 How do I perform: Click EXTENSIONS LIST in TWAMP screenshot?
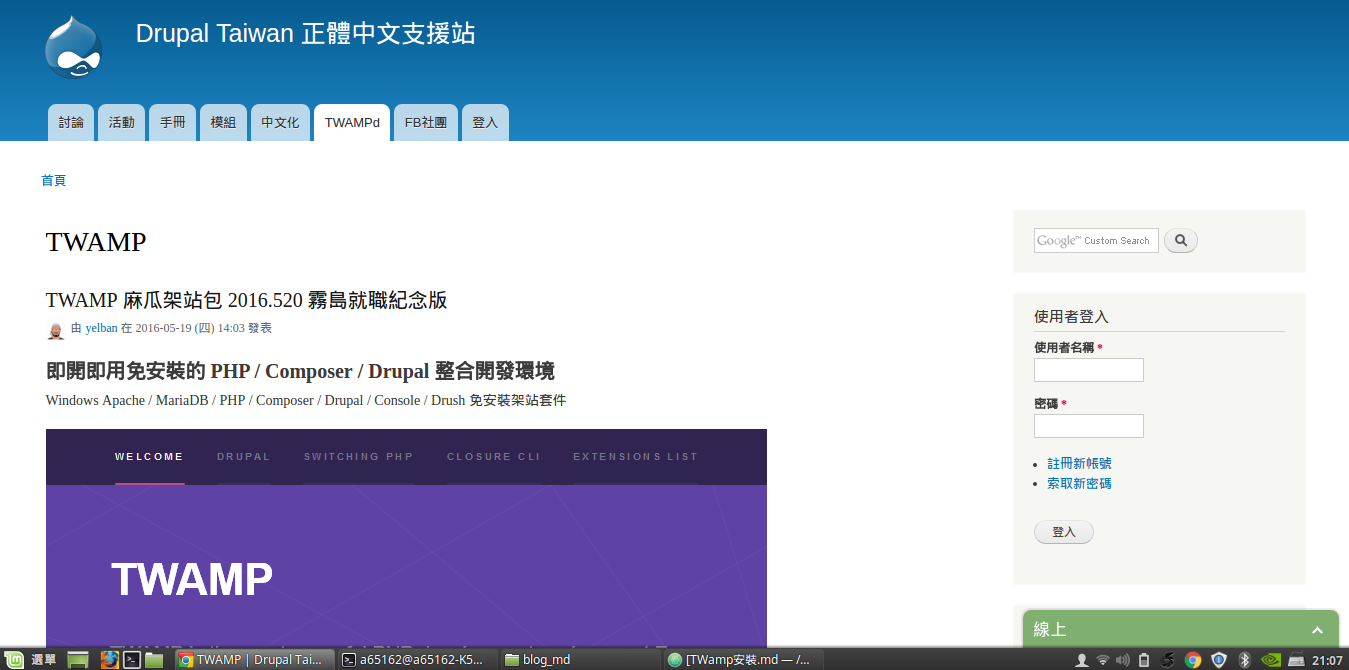[636, 457]
